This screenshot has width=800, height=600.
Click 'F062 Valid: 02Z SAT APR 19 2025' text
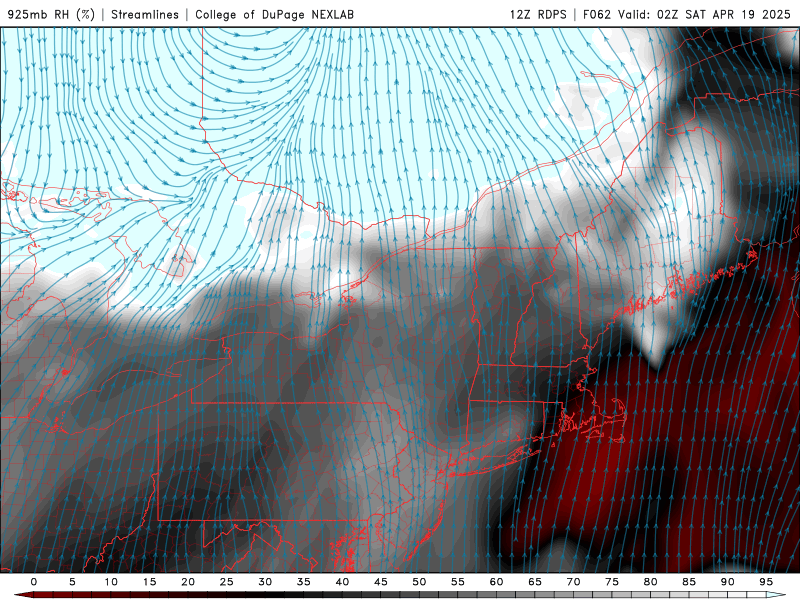pos(687,14)
